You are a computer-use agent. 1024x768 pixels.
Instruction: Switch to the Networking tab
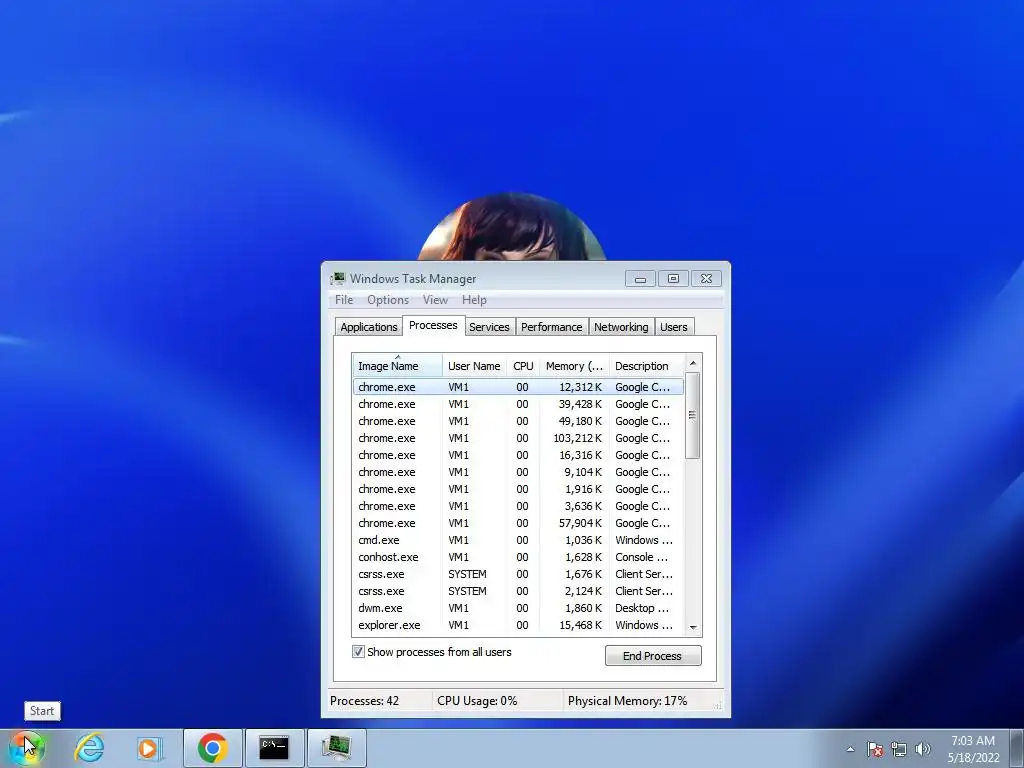pos(621,327)
